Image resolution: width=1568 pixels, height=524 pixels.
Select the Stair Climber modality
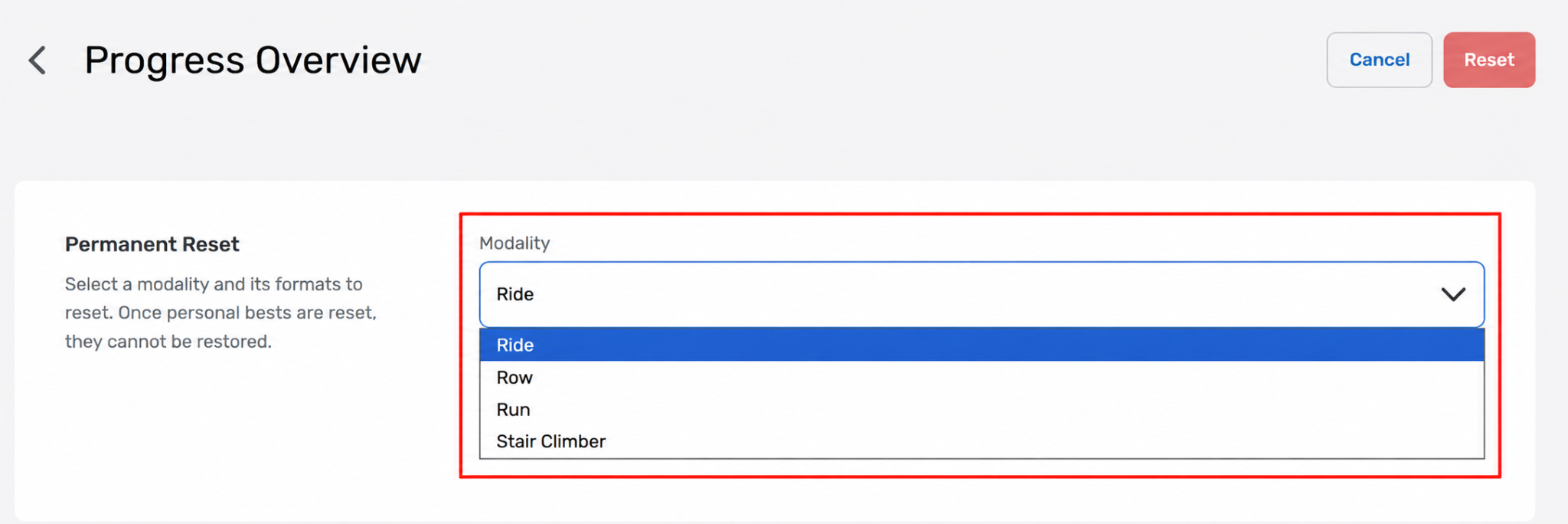982,441
